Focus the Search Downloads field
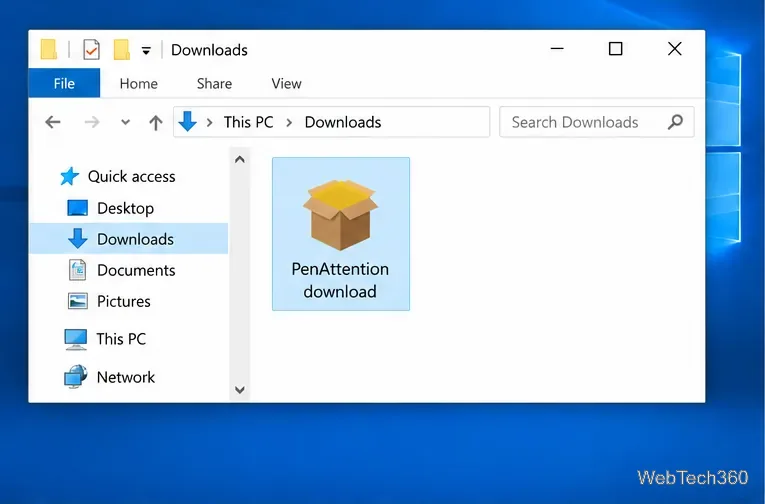The width and height of the screenshot is (765, 504). [597, 122]
